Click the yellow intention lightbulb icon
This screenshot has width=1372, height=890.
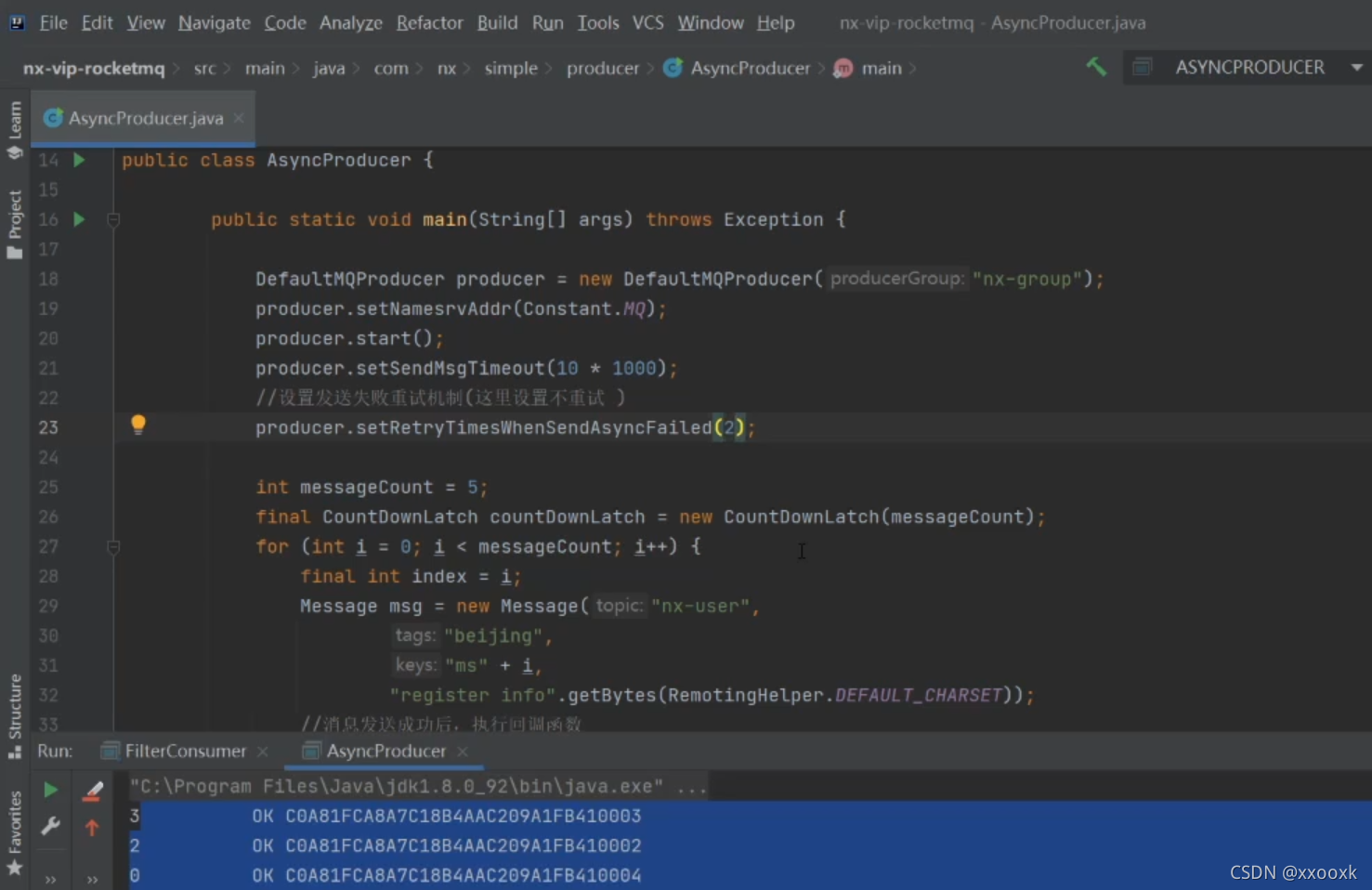pyautogui.click(x=138, y=425)
